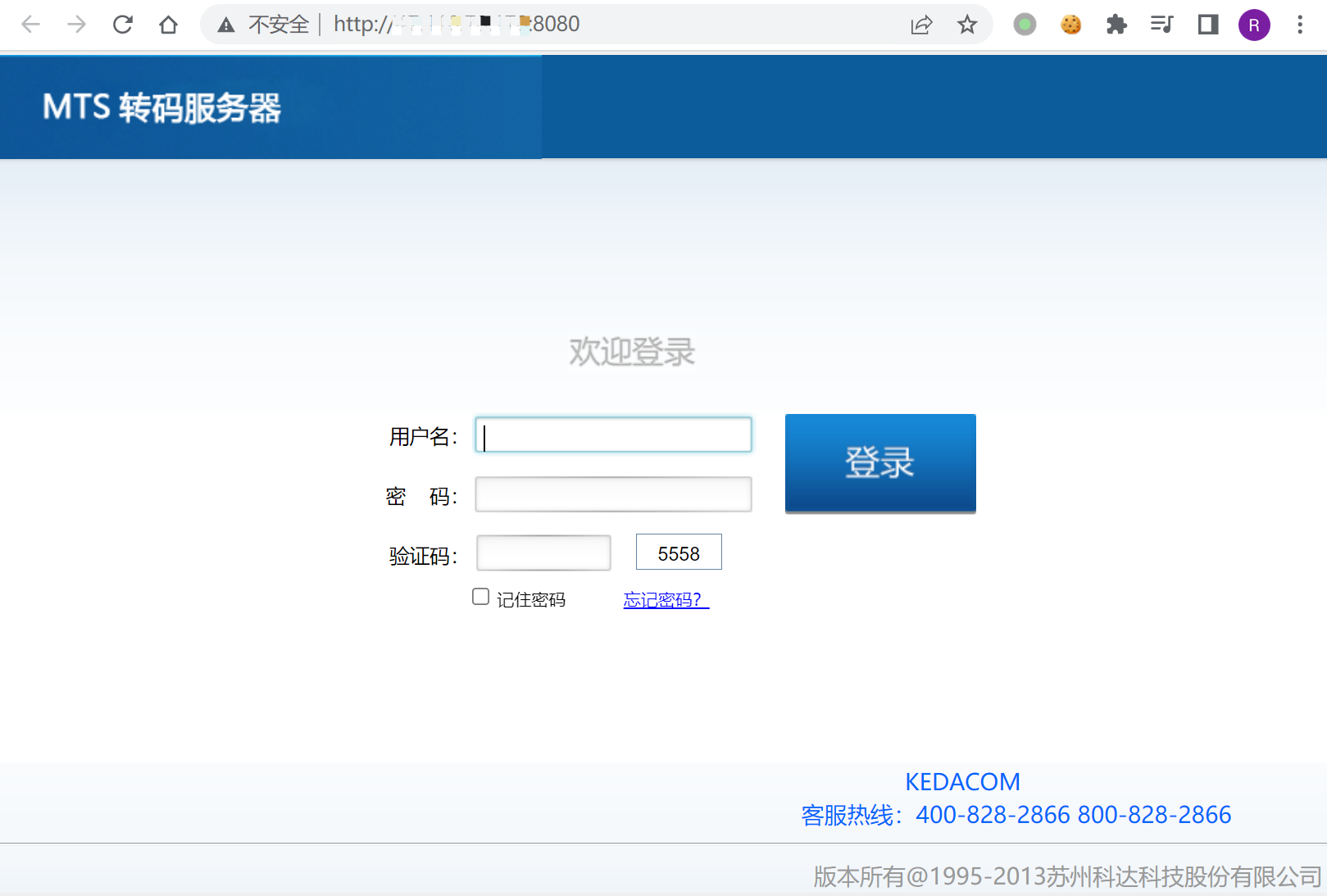Open the 忘记密码? link
The height and width of the screenshot is (896, 1327).
coord(666,600)
